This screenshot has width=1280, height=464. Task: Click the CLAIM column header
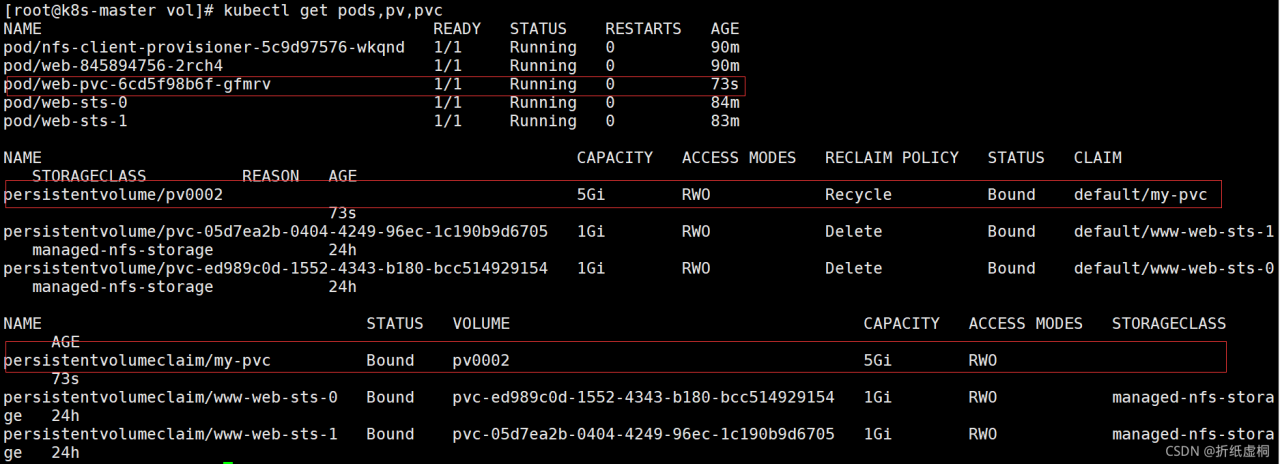1098,157
